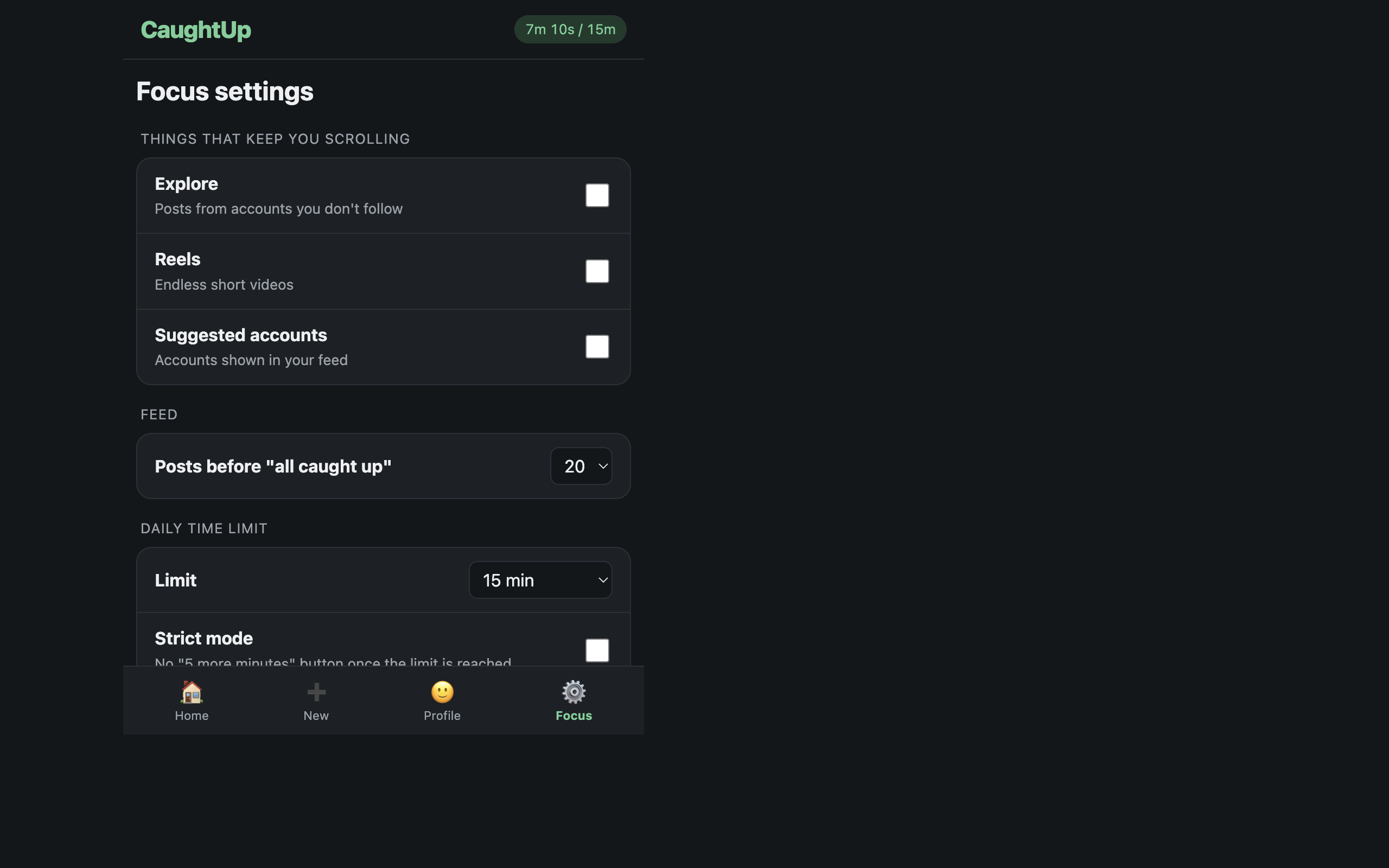Screen dimensions: 1389x868
Task: Click the "Strict mode" row title
Action: click(x=204, y=639)
